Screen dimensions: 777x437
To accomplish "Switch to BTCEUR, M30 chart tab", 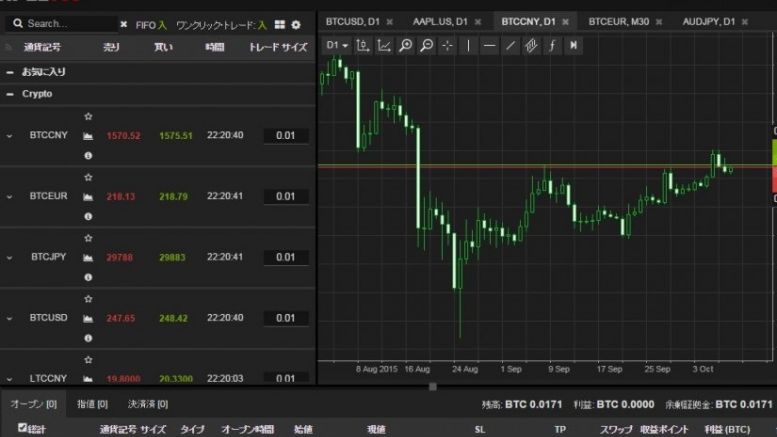I will tap(619, 22).
